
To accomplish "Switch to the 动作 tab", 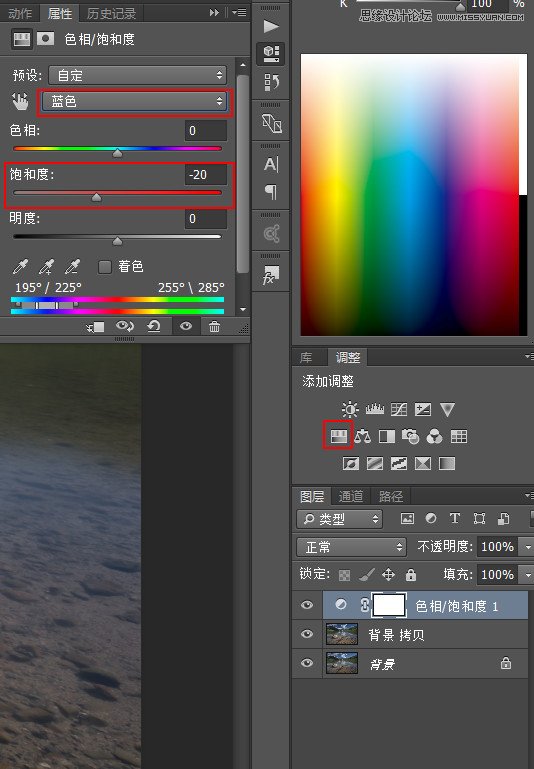I will [x=20, y=13].
